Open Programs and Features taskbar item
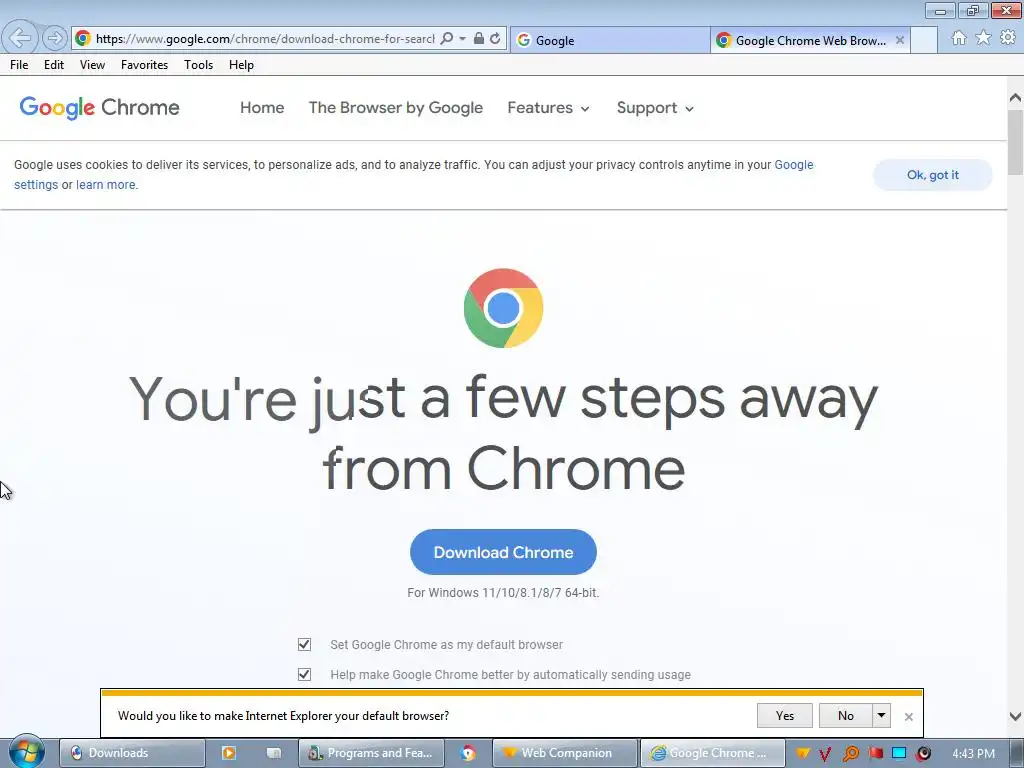1024x768 pixels. pos(371,753)
